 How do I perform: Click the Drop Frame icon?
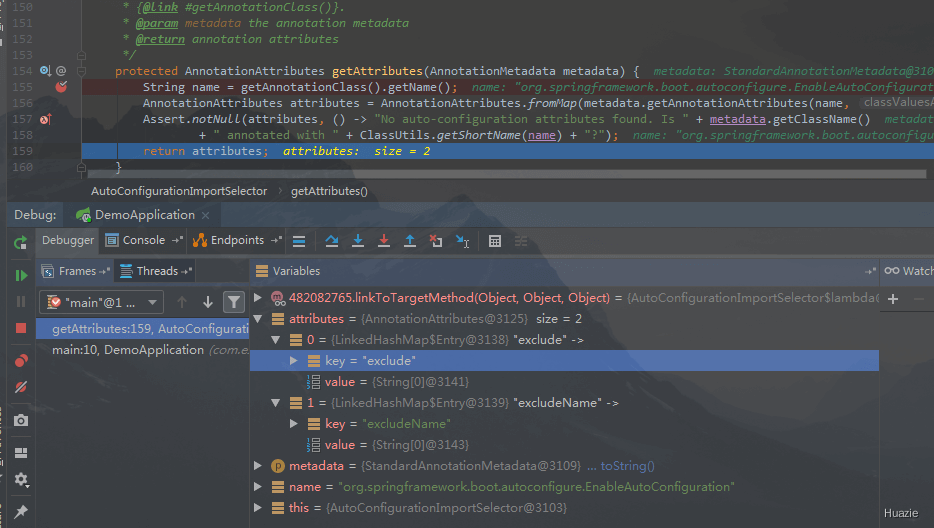[x=436, y=241]
